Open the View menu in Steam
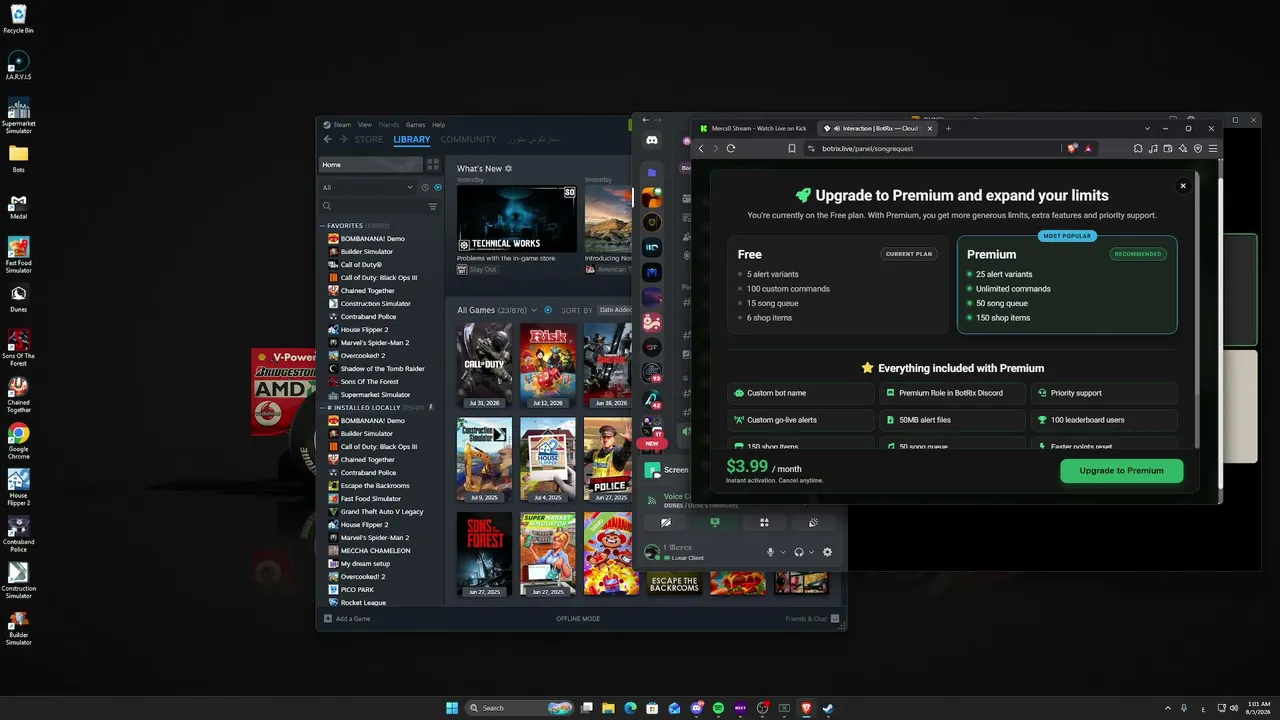1280x720 pixels. coord(365,125)
